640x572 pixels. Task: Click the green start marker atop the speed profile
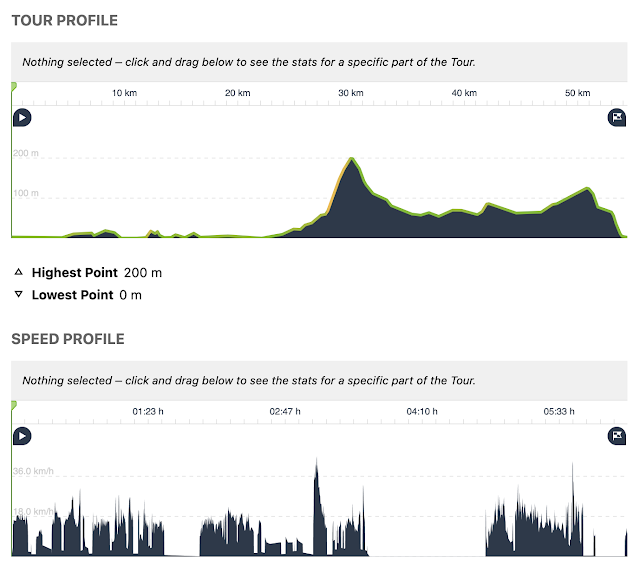pyautogui.click(x=13, y=405)
